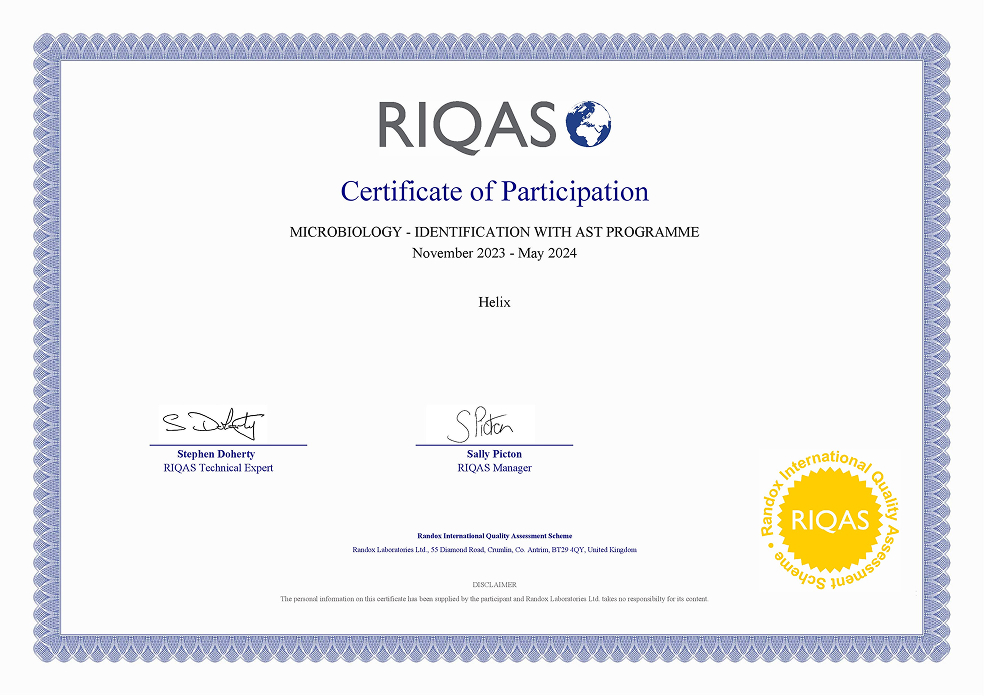Image resolution: width=990 pixels, height=700 pixels.
Task: Click the 'DISCLAIMER' heading
Action: pos(494,584)
